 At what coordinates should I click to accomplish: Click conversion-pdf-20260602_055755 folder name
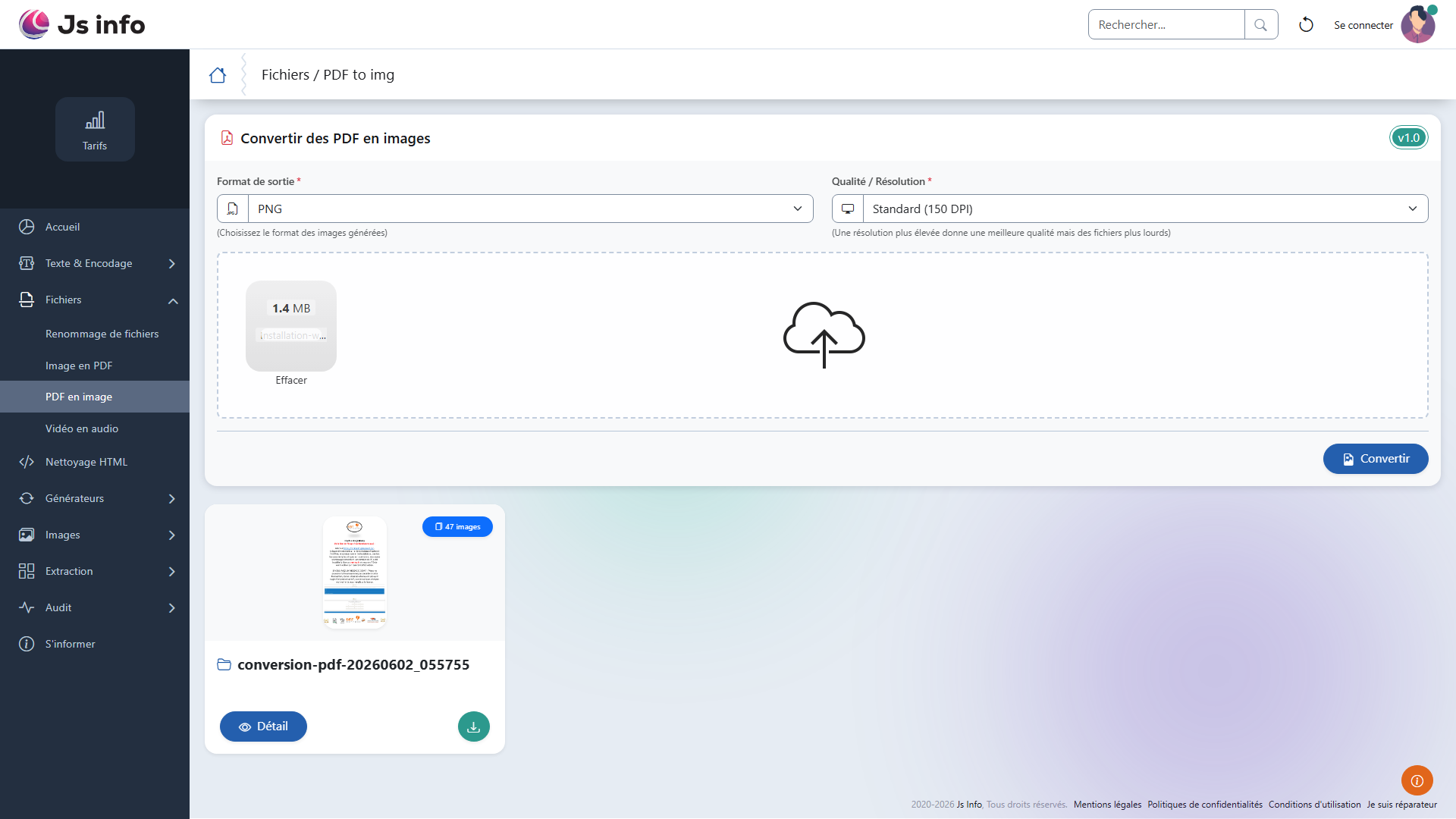[x=353, y=665]
